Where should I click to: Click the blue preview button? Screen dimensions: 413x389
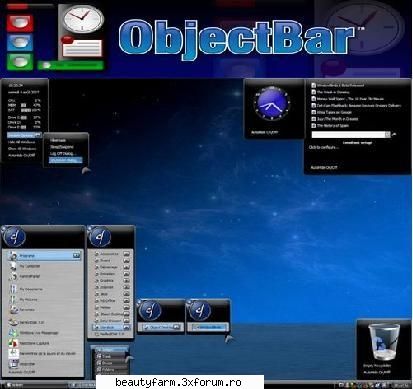(x=20, y=42)
